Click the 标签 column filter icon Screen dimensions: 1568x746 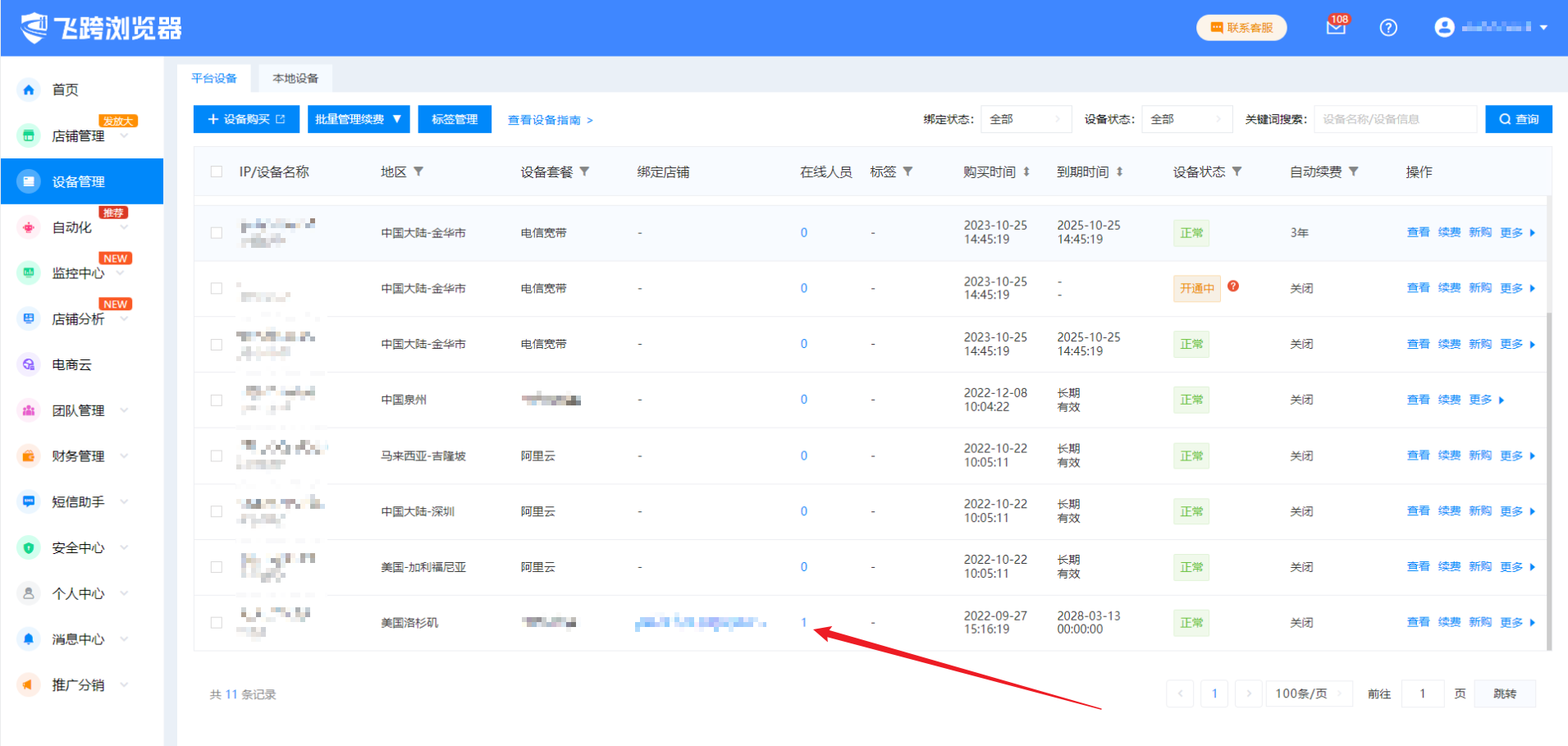[908, 172]
